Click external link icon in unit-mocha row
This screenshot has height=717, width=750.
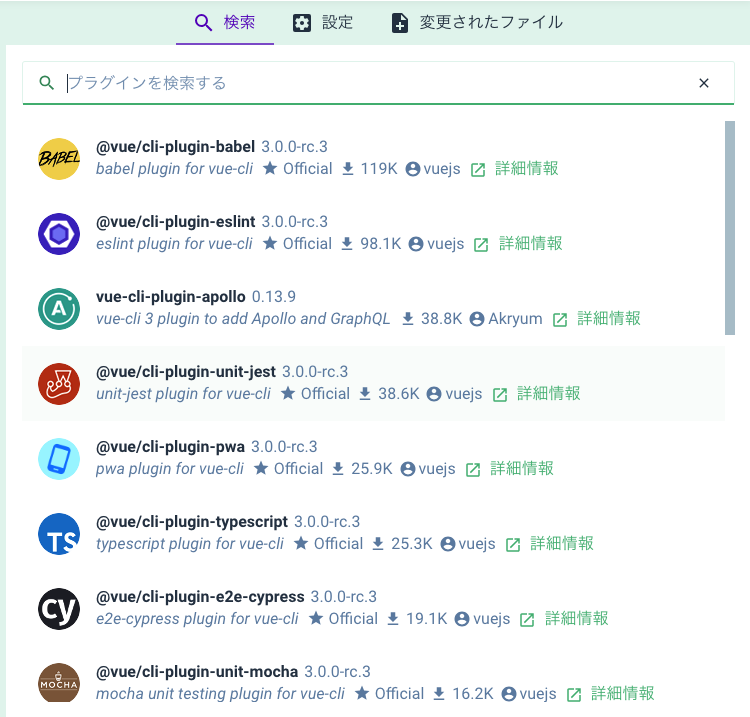pos(574,695)
